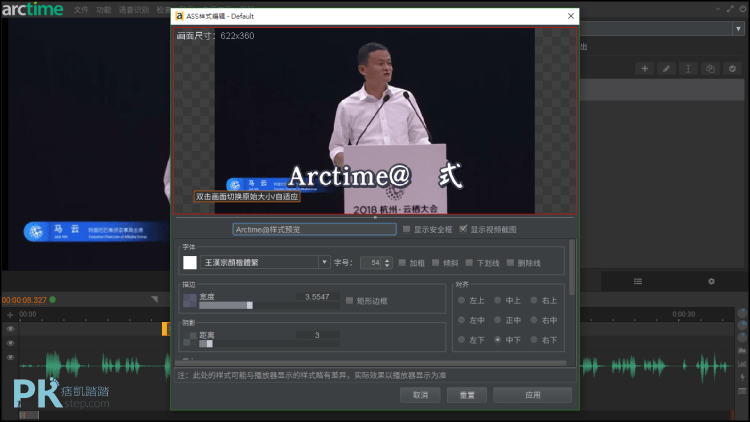This screenshot has height=422, width=750.
Task: Select 中下 alignment radio button
Action: pyautogui.click(x=498, y=340)
